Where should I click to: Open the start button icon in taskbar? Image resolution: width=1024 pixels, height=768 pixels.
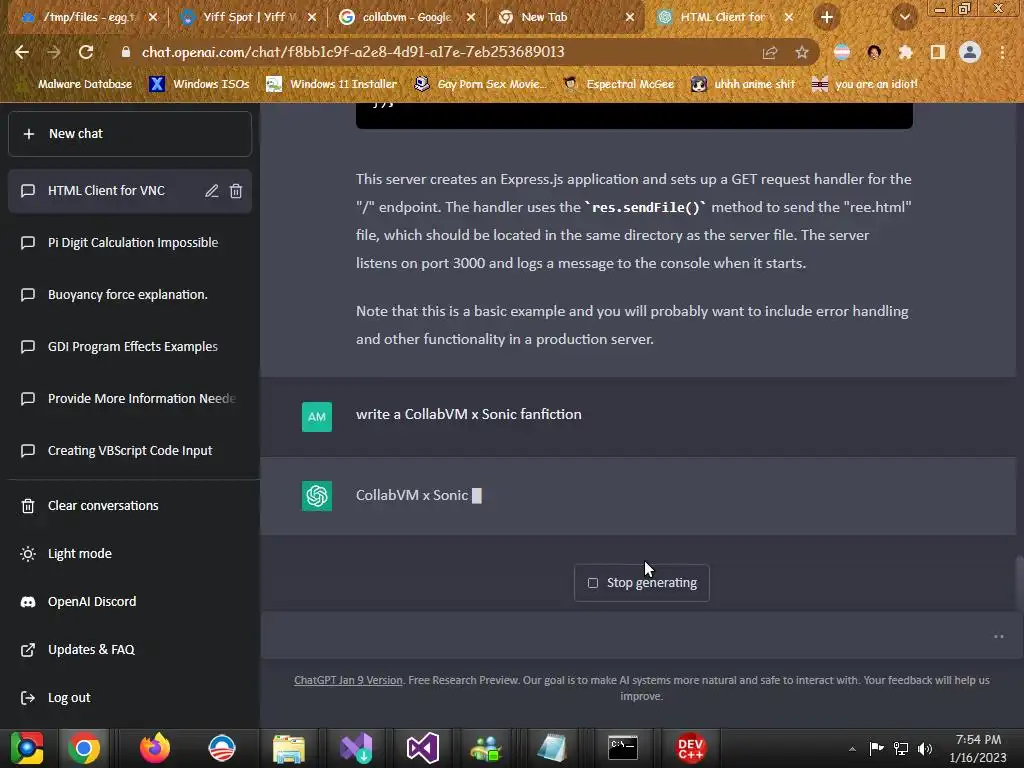26,748
